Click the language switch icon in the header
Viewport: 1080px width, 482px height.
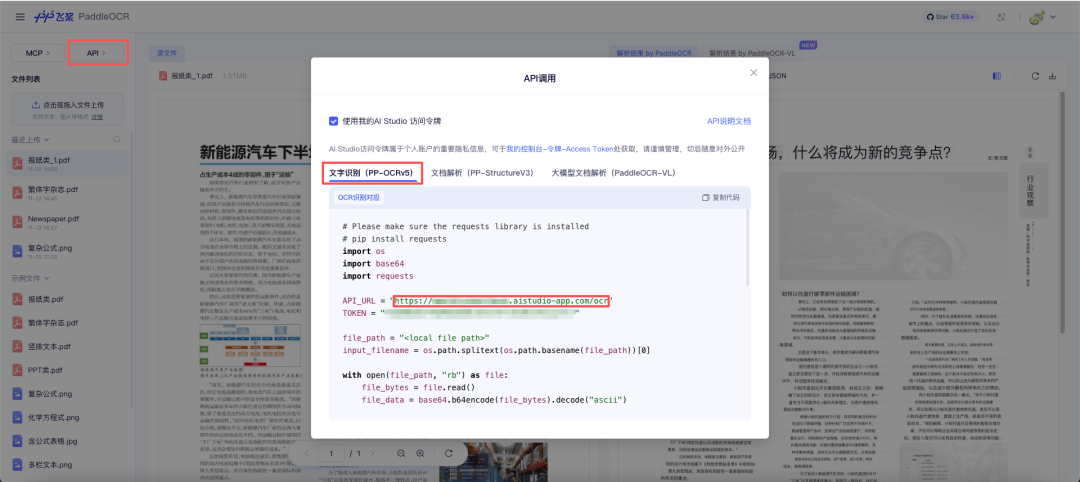pos(1001,17)
